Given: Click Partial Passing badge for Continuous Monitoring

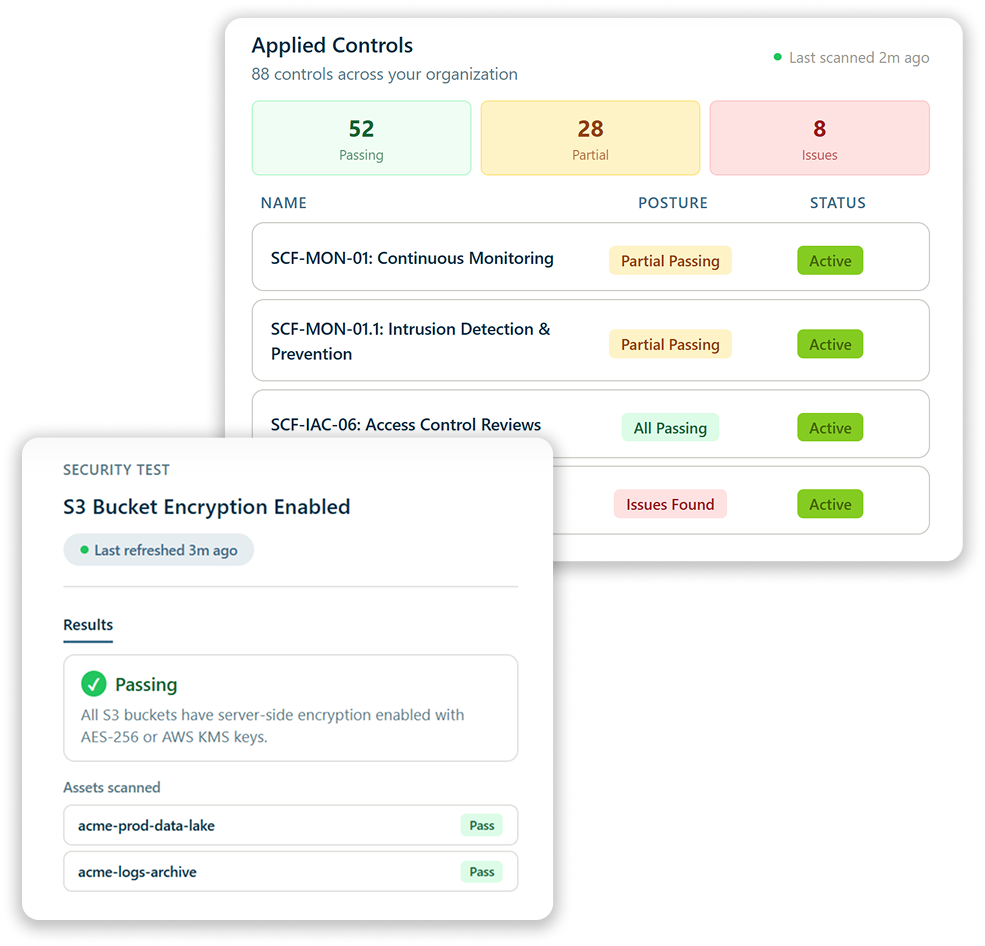Looking at the screenshot, I should coord(670,261).
